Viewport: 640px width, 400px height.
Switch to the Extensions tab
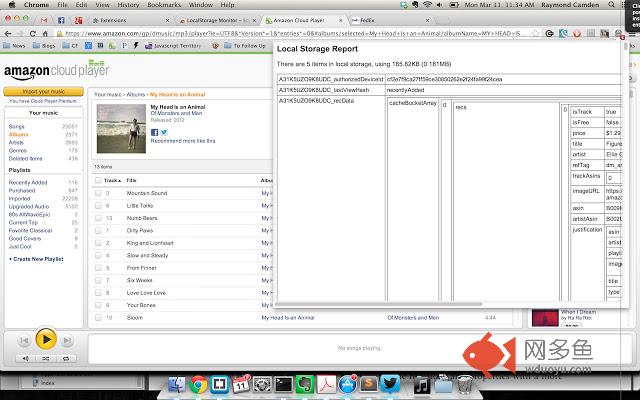tap(130, 20)
